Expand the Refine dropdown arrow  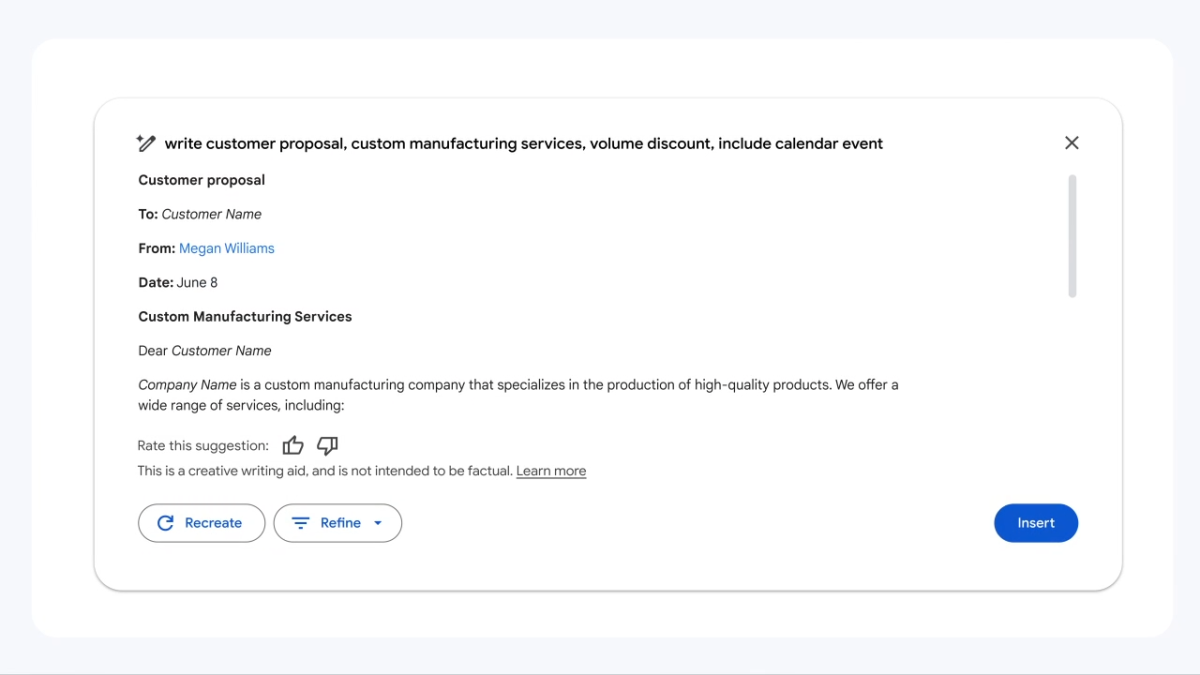(378, 523)
